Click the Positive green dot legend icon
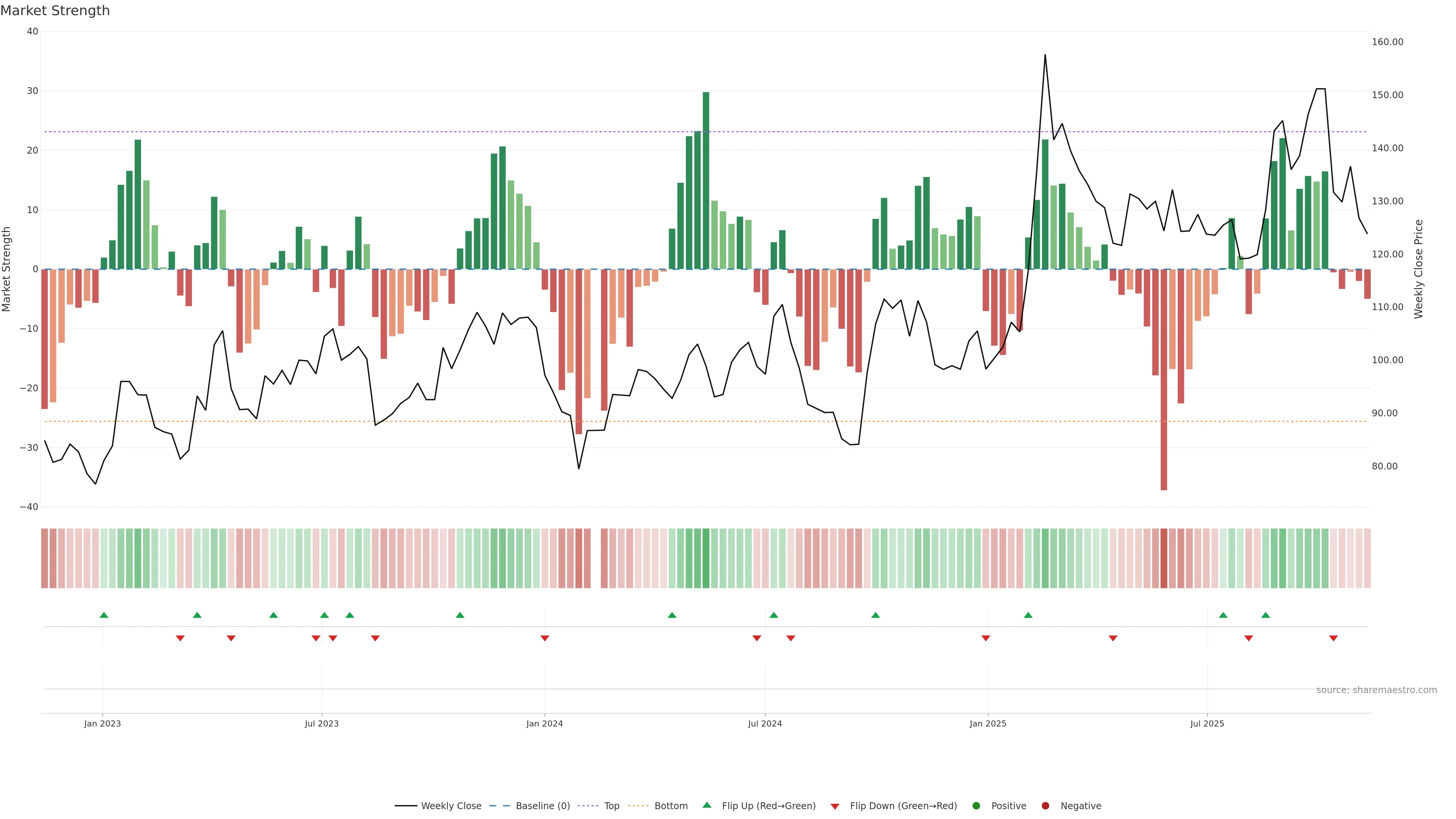The image size is (1456, 819). pyautogui.click(x=976, y=806)
